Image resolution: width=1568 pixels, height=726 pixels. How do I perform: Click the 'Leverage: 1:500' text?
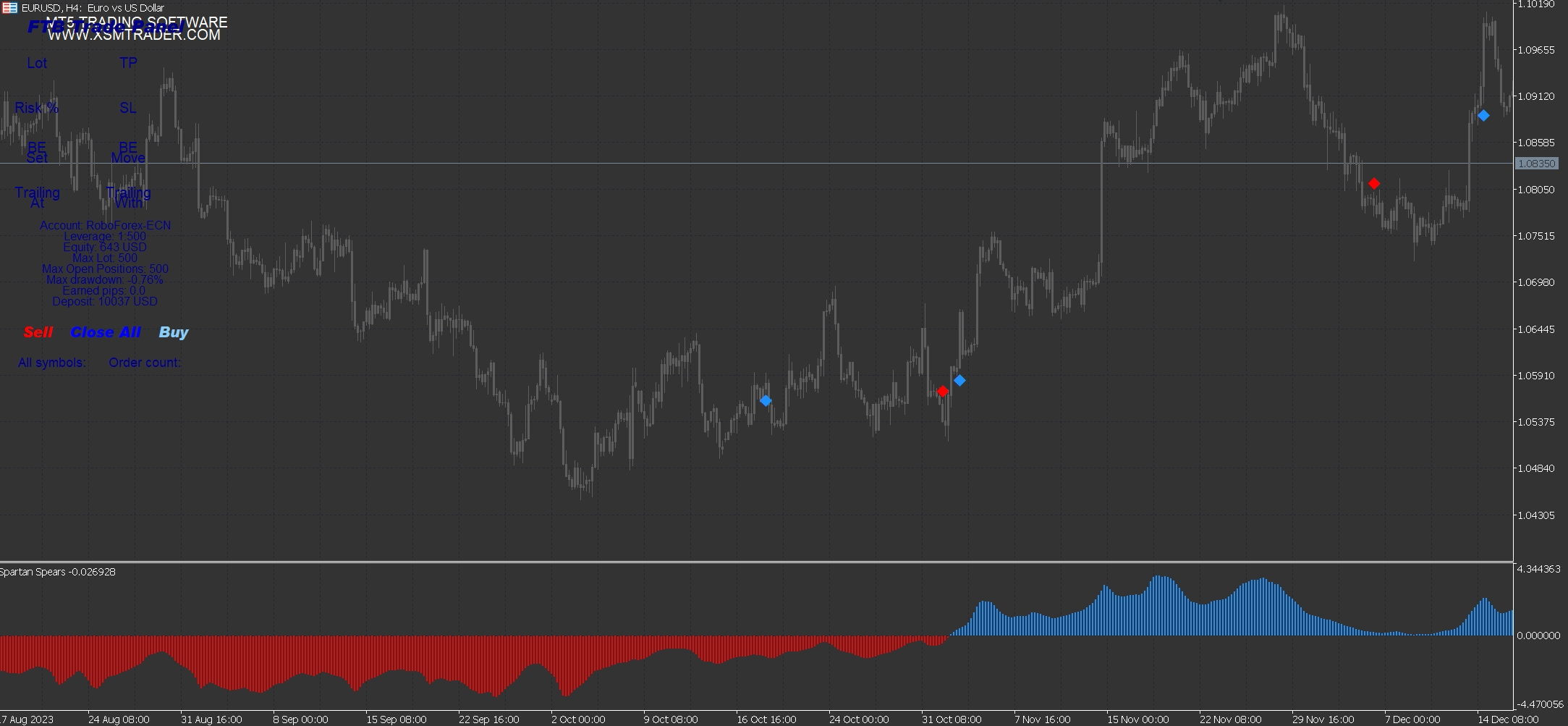[x=105, y=237]
